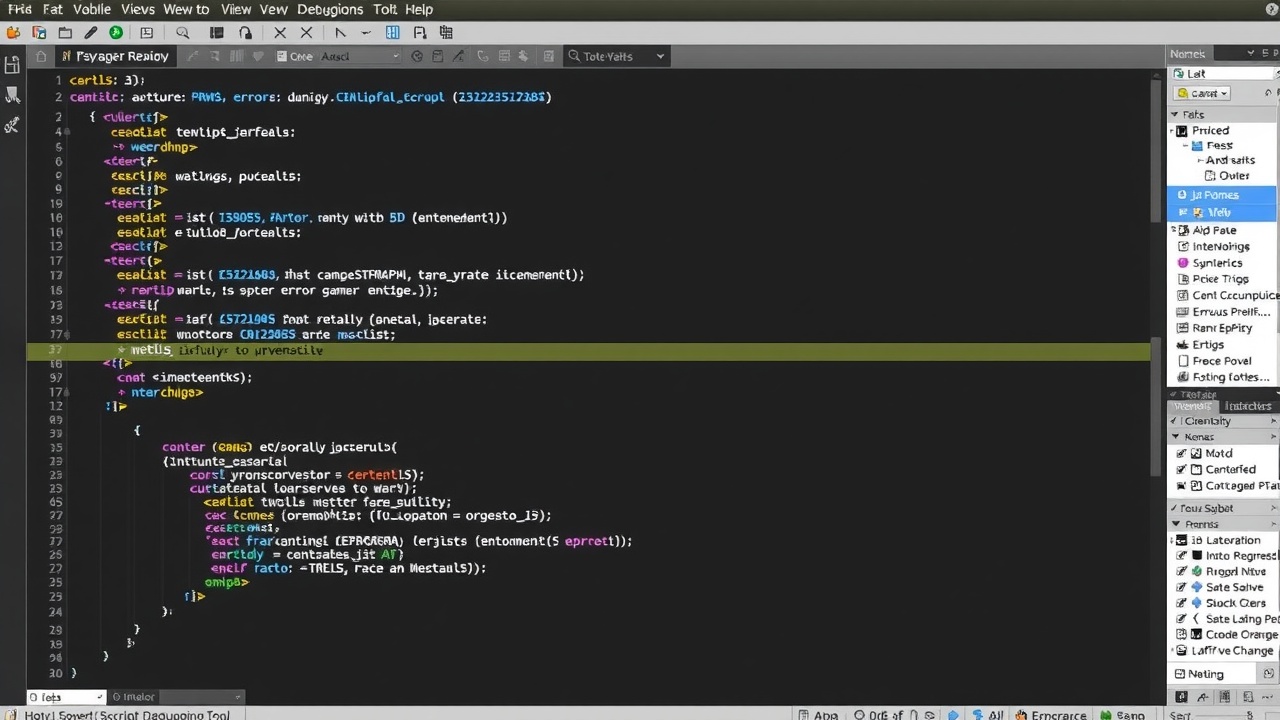Screen dimensions: 1280x720
Task: Click the save disk icon in left sidebar
Action: point(12,66)
